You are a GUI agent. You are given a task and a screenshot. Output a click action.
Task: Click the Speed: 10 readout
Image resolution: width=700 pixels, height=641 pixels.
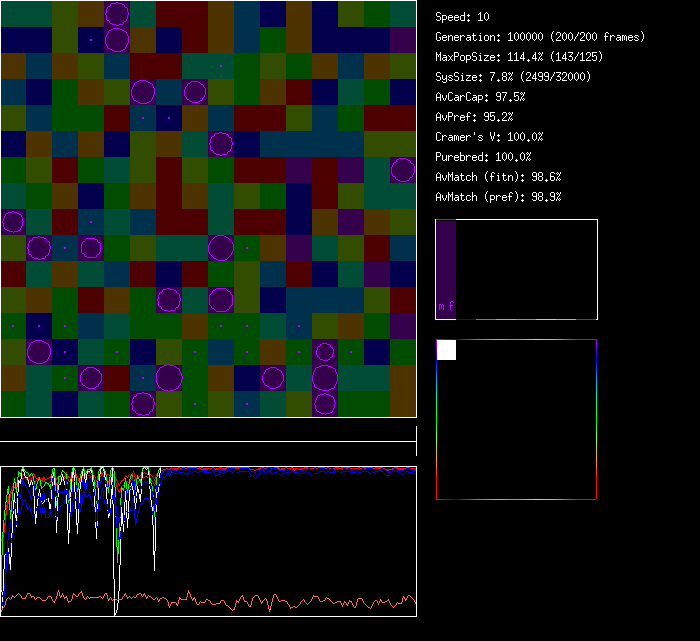tap(463, 17)
